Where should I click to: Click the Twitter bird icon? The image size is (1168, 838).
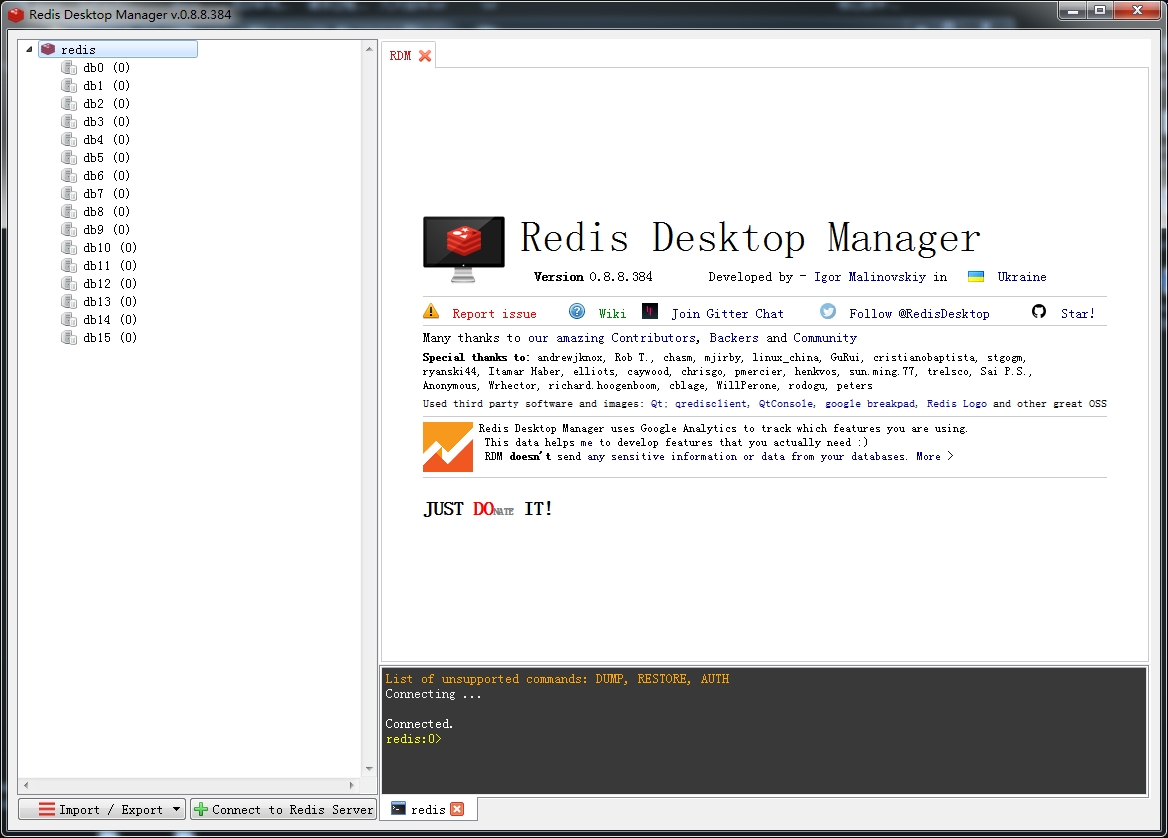pyautogui.click(x=828, y=311)
